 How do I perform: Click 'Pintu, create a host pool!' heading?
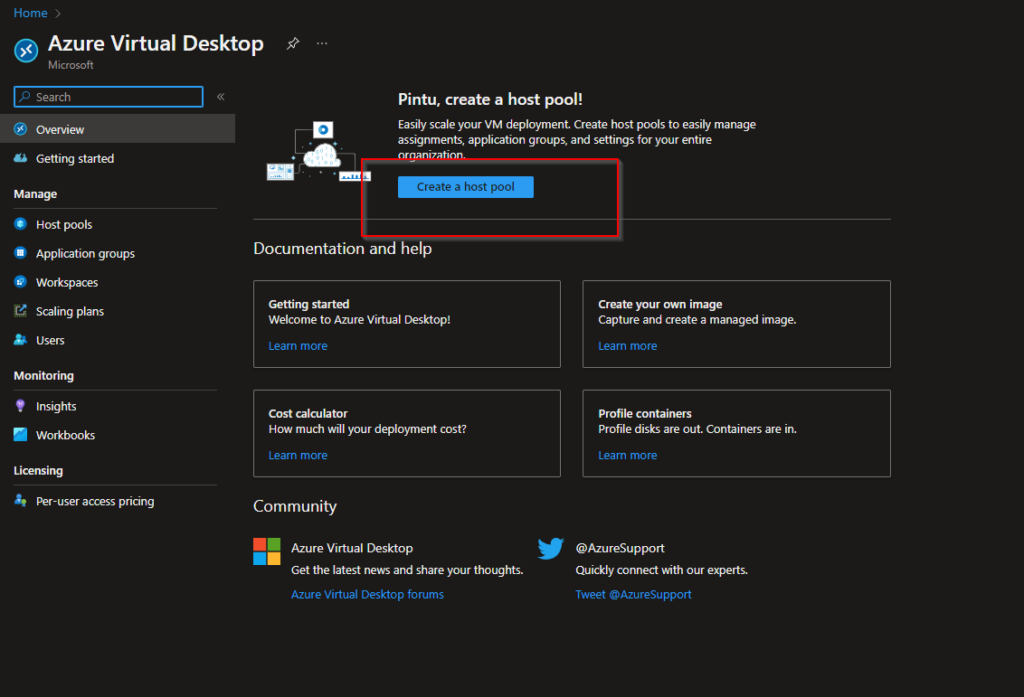[x=490, y=99]
